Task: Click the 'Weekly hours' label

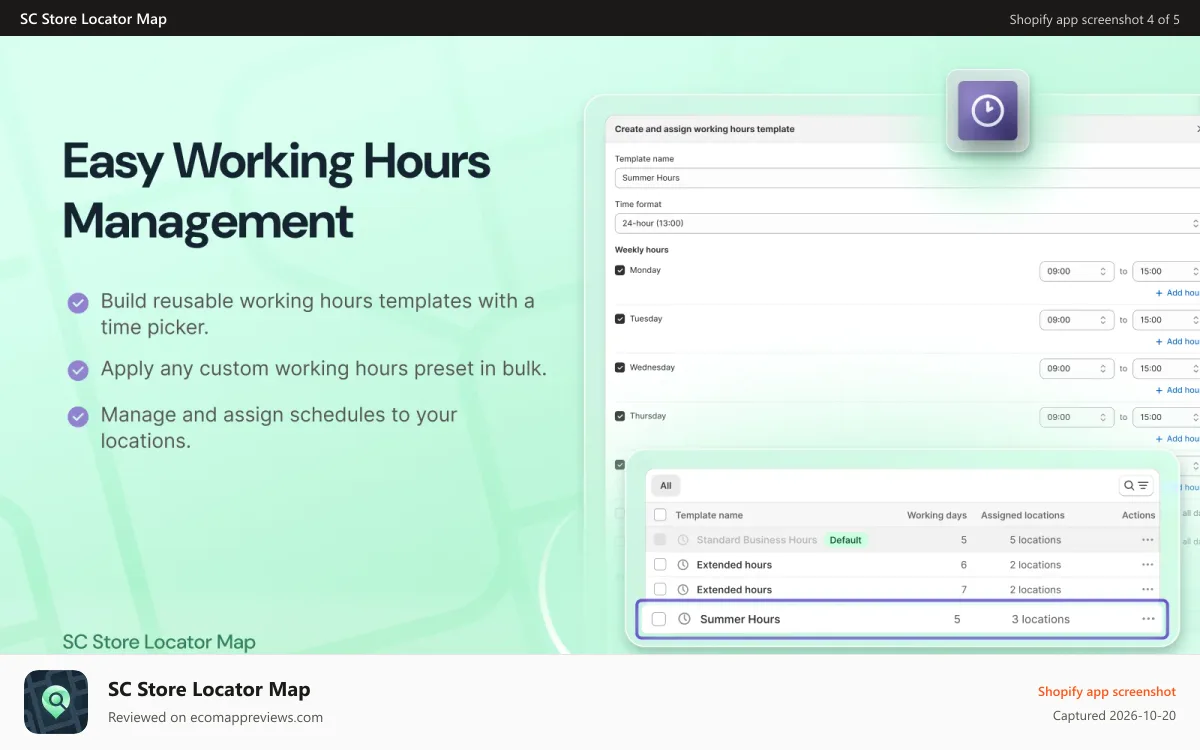Action: tap(642, 250)
